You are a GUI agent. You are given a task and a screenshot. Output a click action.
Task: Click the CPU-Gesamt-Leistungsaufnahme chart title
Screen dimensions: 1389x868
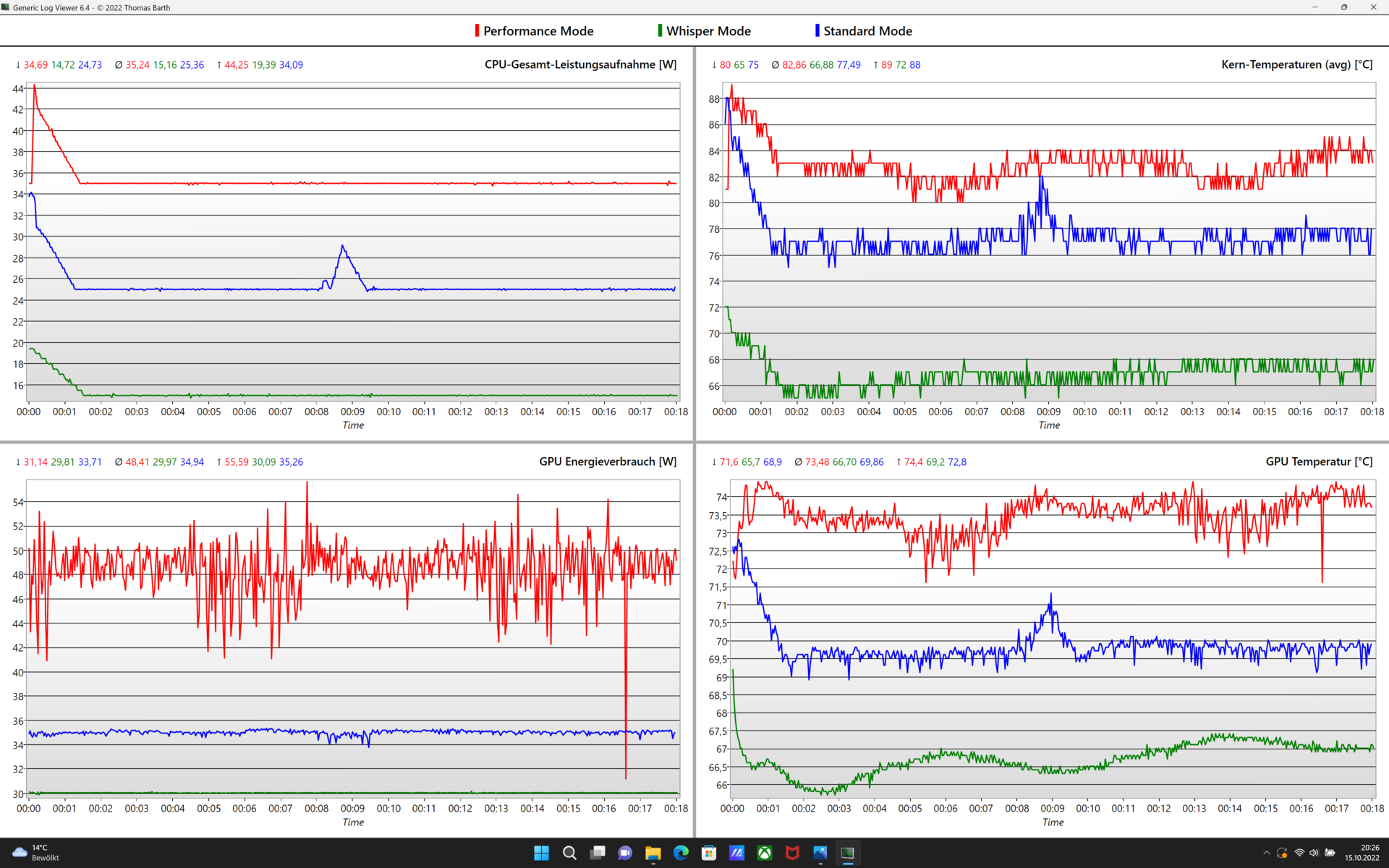(580, 64)
